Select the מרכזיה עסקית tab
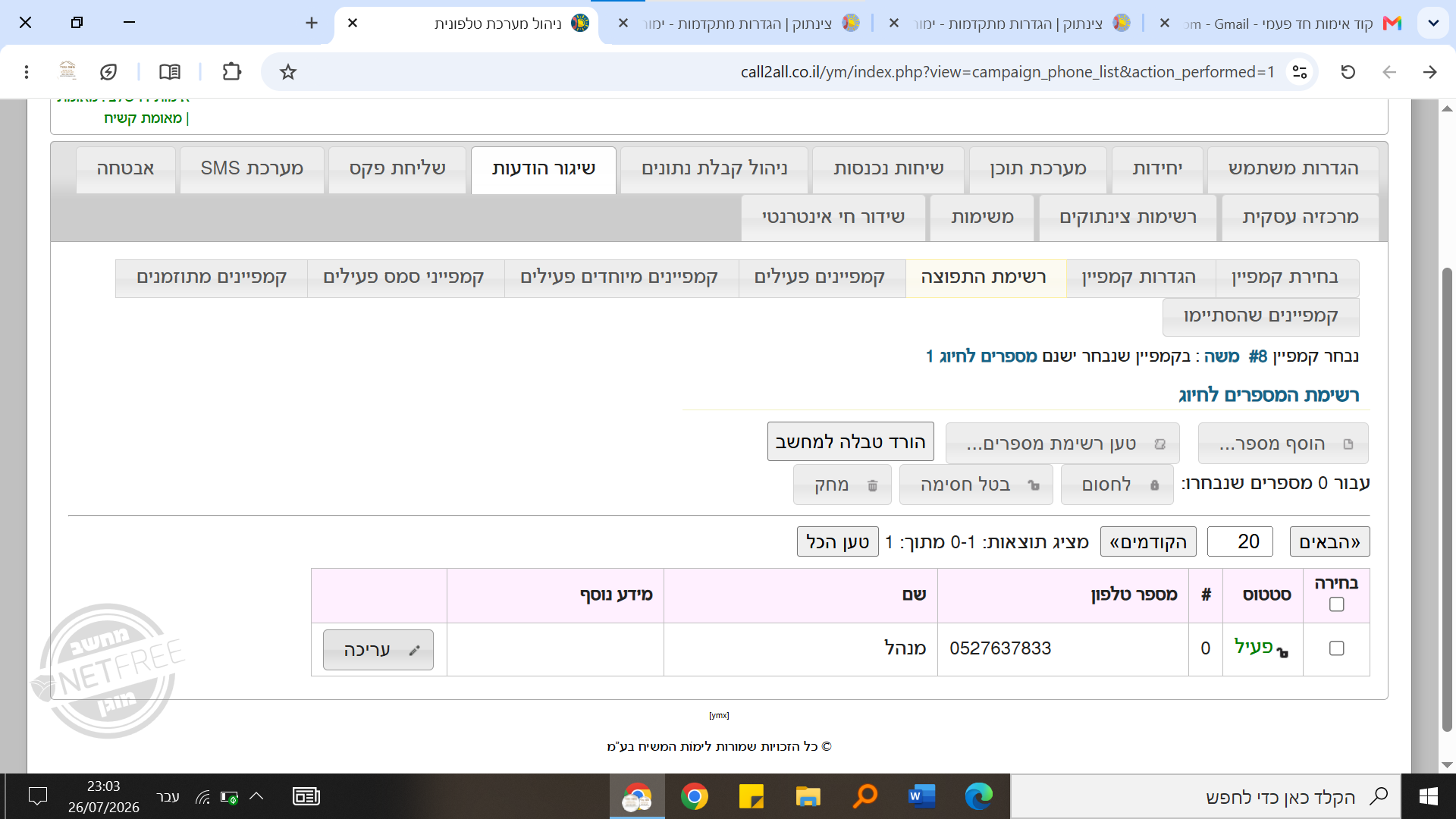 pos(1301,218)
